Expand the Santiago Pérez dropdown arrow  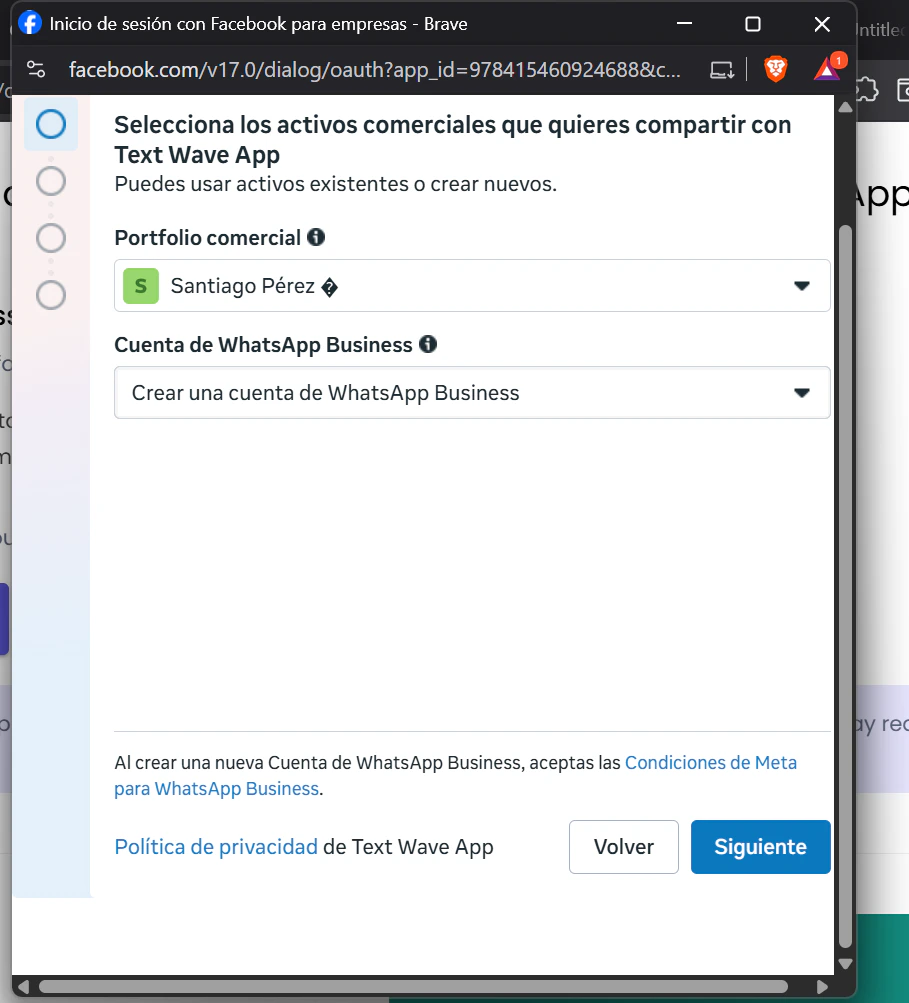802,286
